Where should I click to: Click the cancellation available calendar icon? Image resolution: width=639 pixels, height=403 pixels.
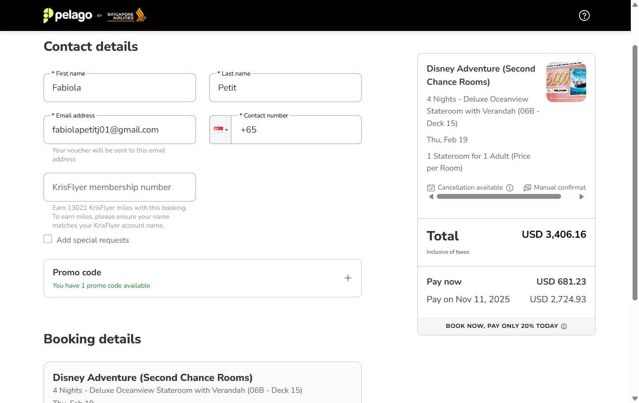click(431, 188)
